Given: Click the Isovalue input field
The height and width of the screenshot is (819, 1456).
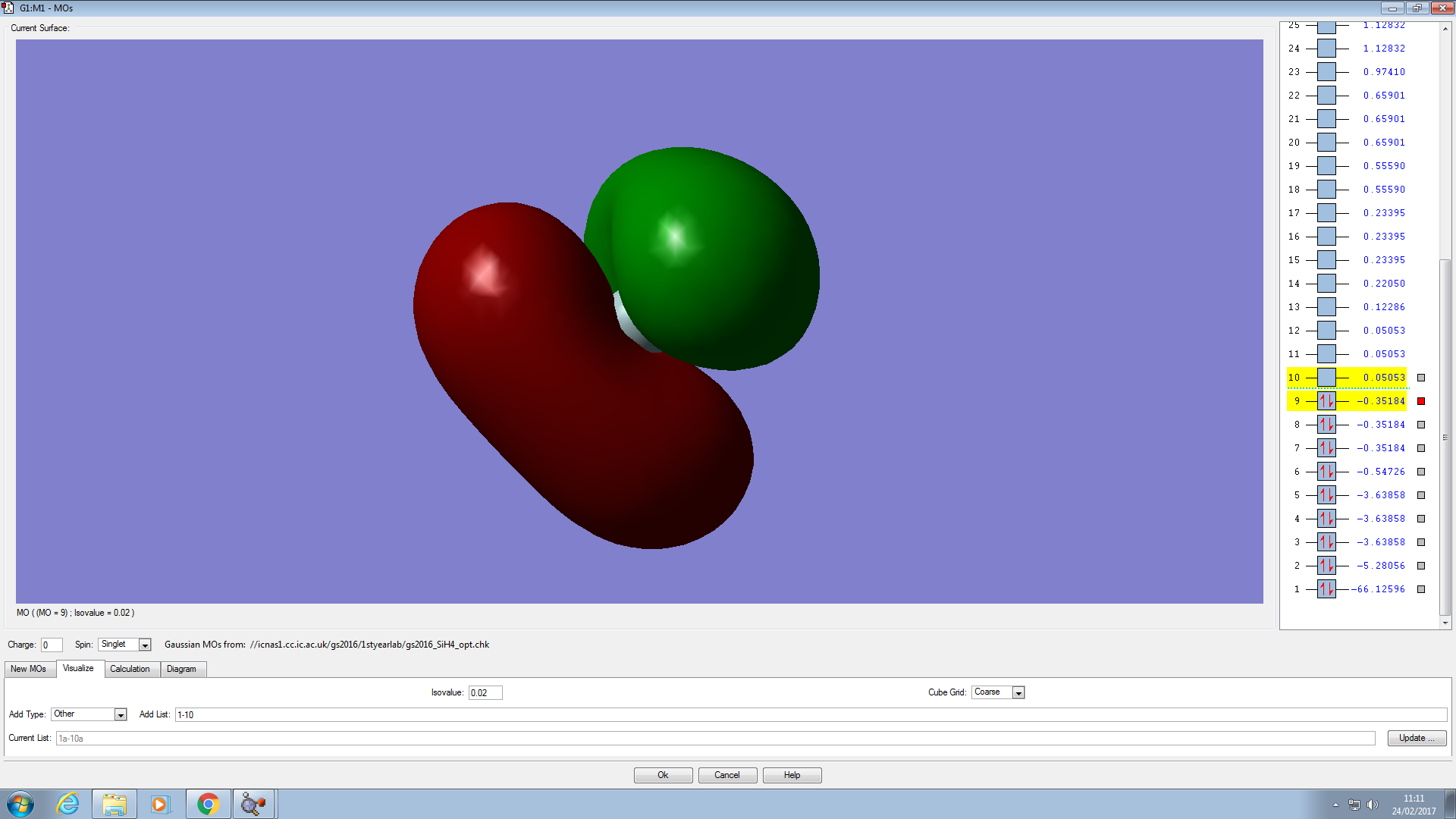Looking at the screenshot, I should point(485,692).
